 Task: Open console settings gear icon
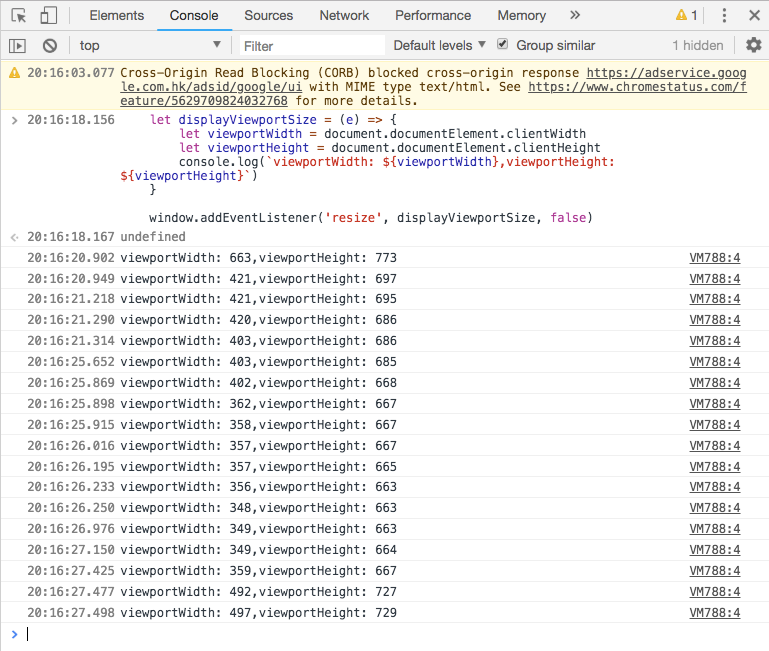(753, 45)
